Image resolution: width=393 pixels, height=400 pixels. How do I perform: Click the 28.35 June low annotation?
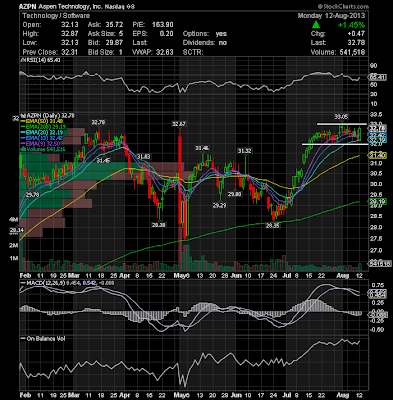[273, 226]
